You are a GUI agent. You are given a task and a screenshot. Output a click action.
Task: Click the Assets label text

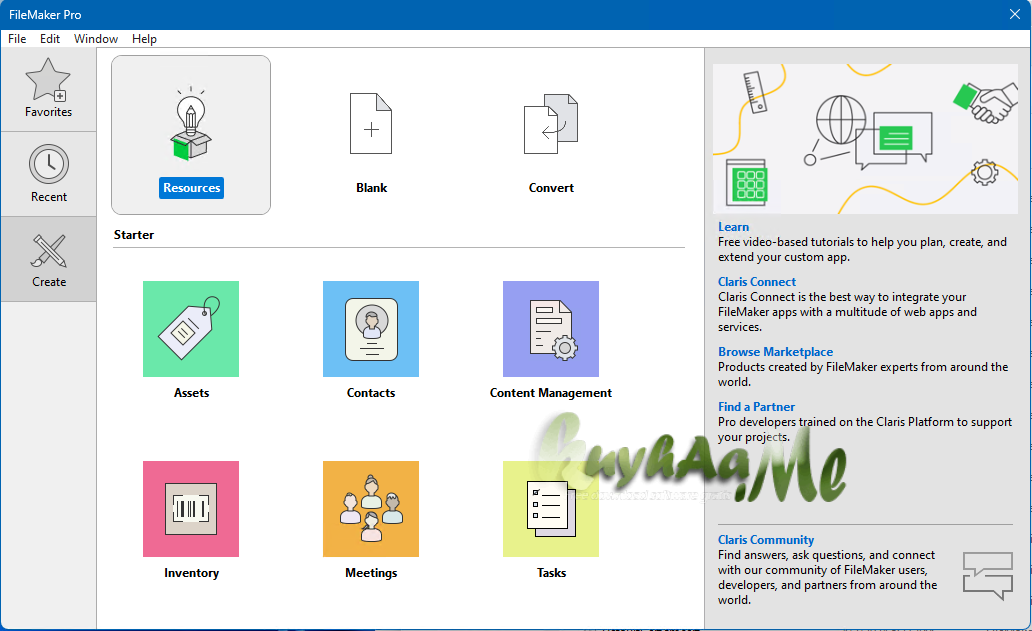pos(192,393)
